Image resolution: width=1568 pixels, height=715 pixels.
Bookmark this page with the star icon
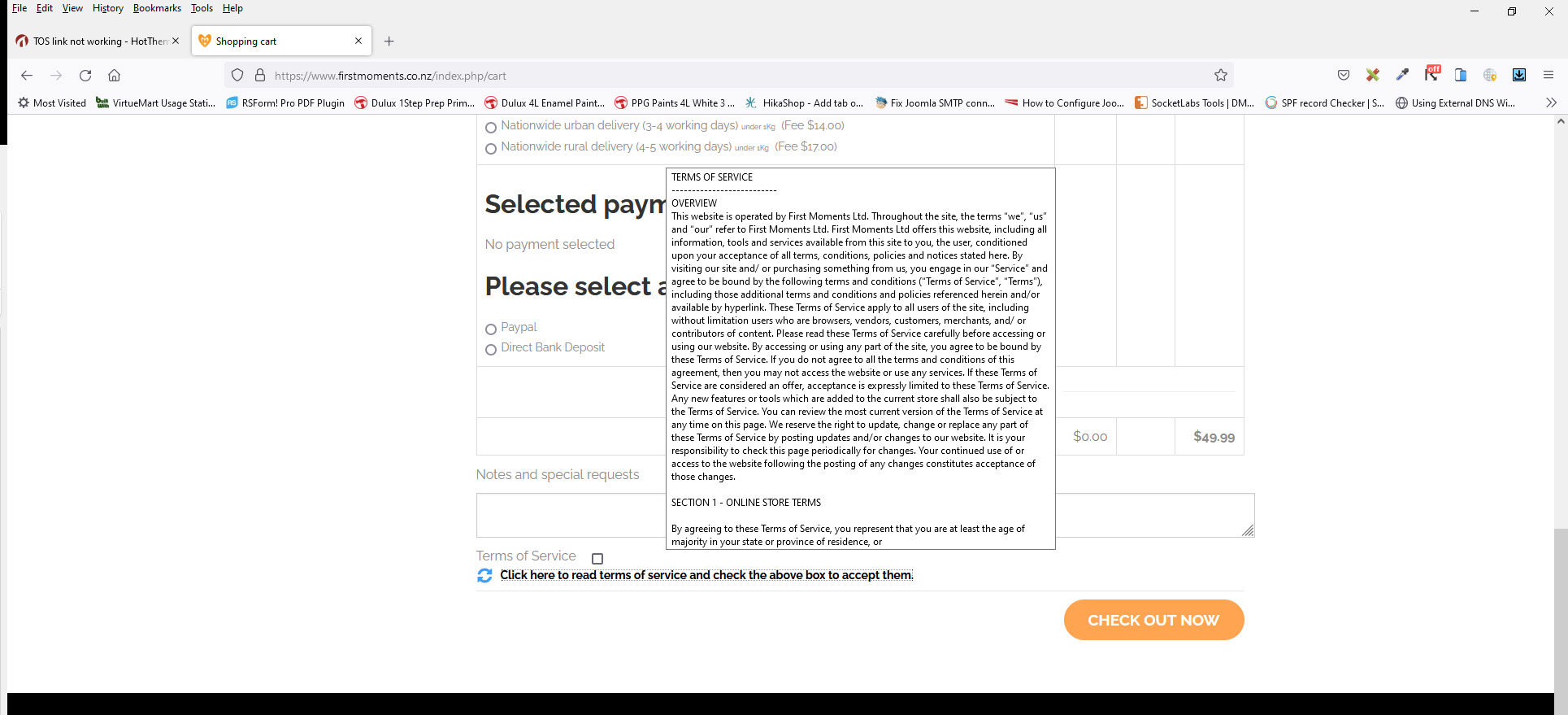click(1221, 76)
